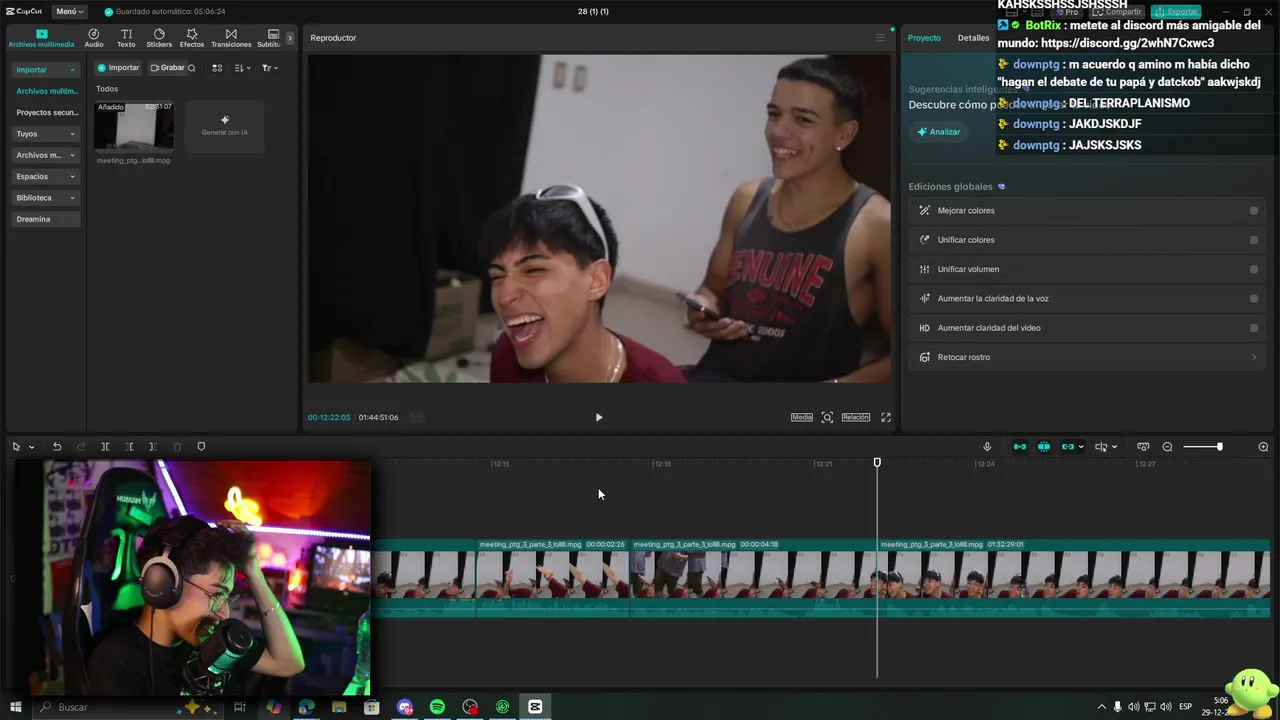1280x720 pixels.
Task: Toggle auto snapping in timeline
Action: click(1044, 447)
